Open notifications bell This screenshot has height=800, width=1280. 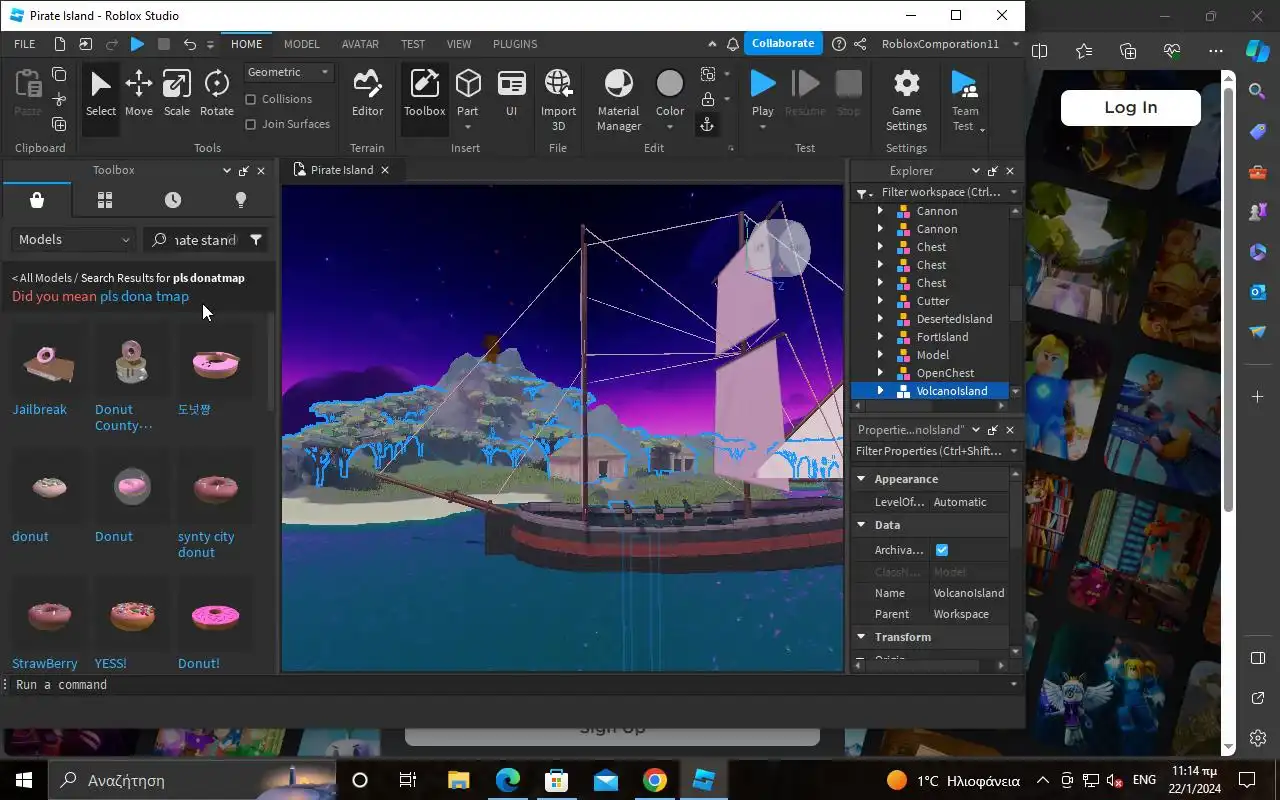pyautogui.click(x=733, y=44)
